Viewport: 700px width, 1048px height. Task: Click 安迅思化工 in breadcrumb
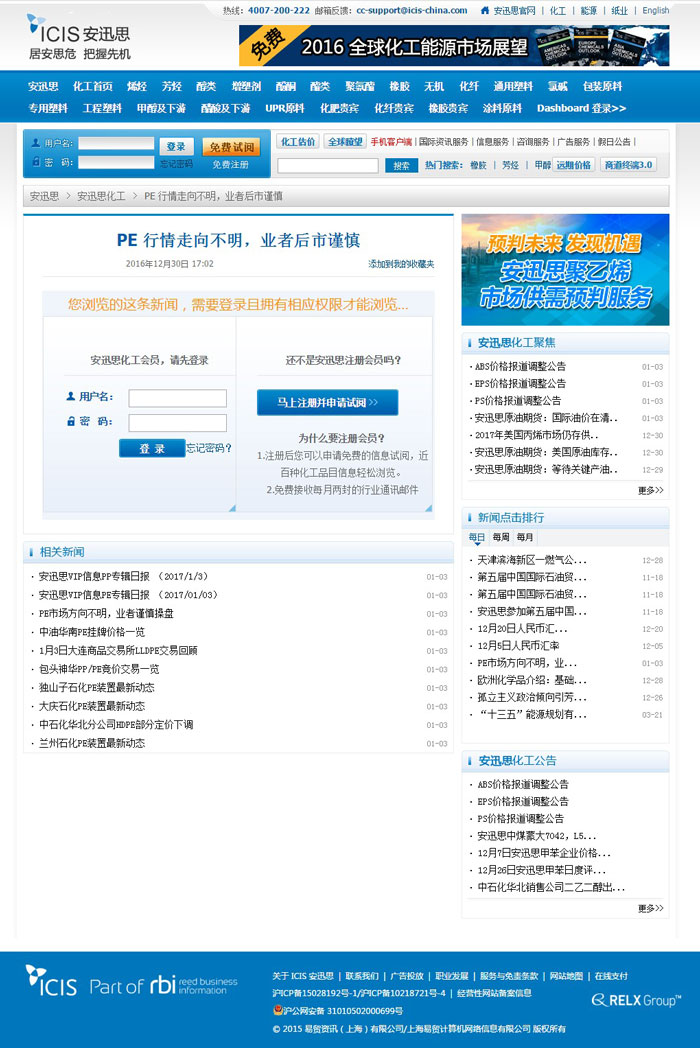point(101,196)
